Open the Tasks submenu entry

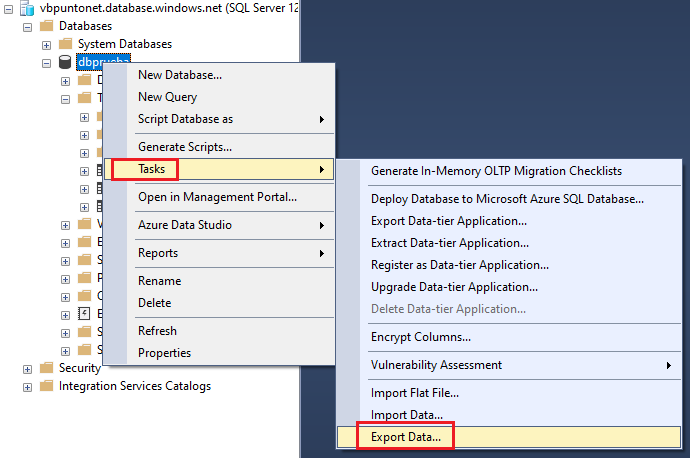pyautogui.click(x=219, y=169)
